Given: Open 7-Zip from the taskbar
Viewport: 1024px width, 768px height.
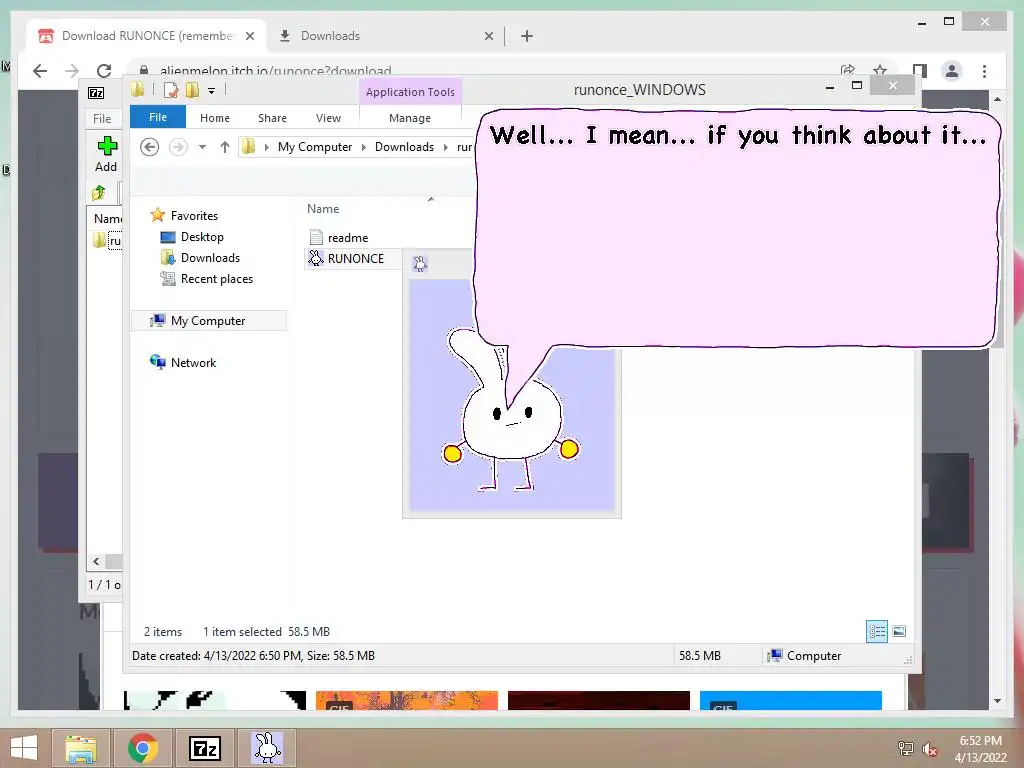Looking at the screenshot, I should 205,747.
